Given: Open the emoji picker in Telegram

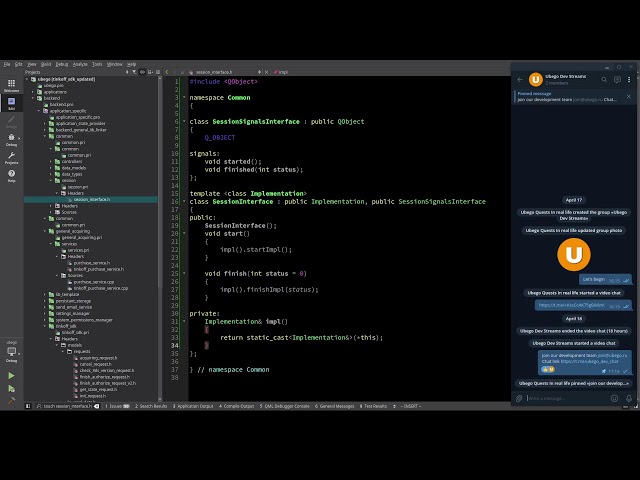Looking at the screenshot, I should click(x=614, y=398).
